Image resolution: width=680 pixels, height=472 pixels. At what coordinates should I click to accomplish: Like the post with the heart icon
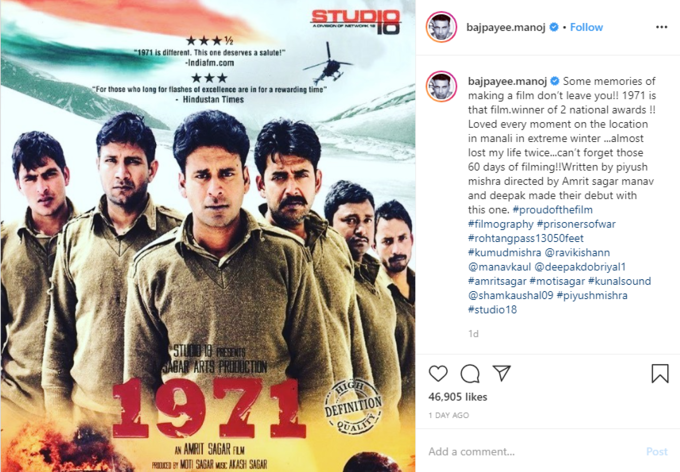click(x=438, y=374)
